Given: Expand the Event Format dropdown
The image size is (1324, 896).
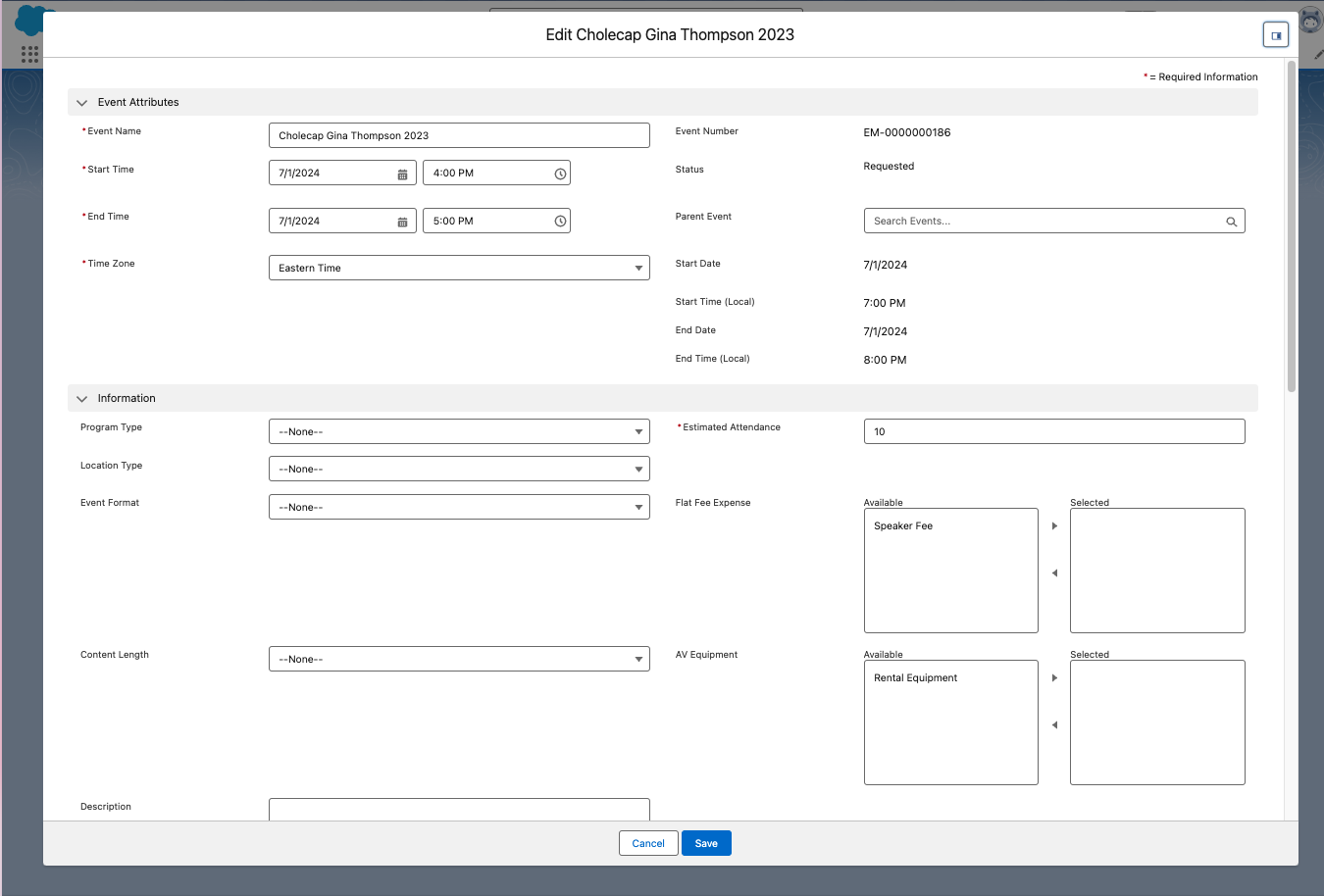Looking at the screenshot, I should click(x=458, y=507).
